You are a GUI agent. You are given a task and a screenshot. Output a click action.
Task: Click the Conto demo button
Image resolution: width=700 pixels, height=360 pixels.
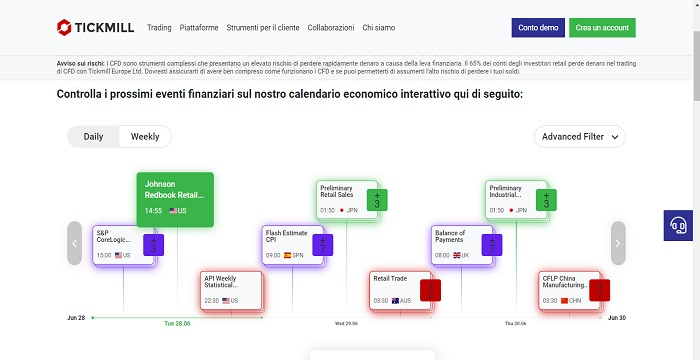pyautogui.click(x=538, y=28)
